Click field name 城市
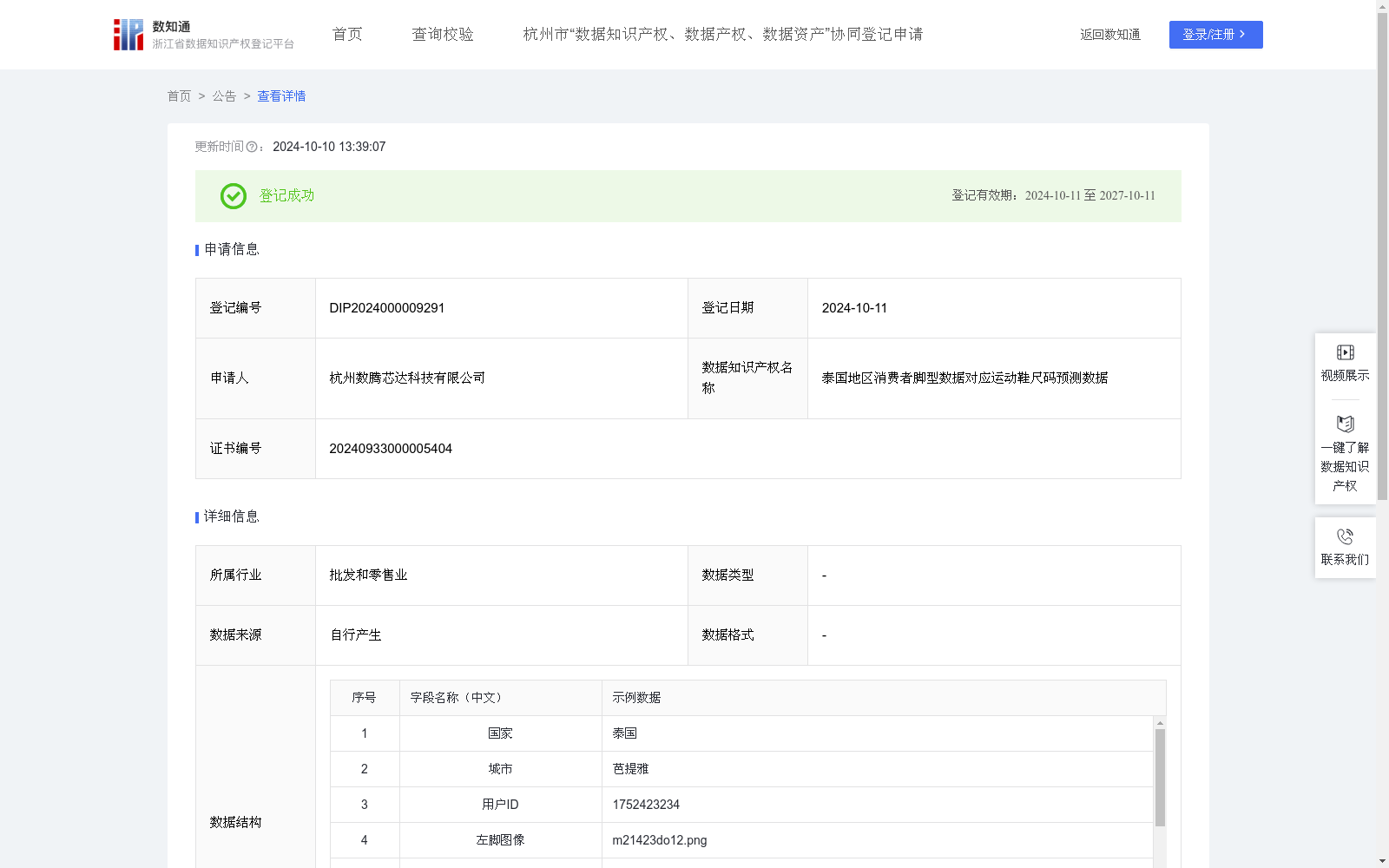 (x=500, y=769)
